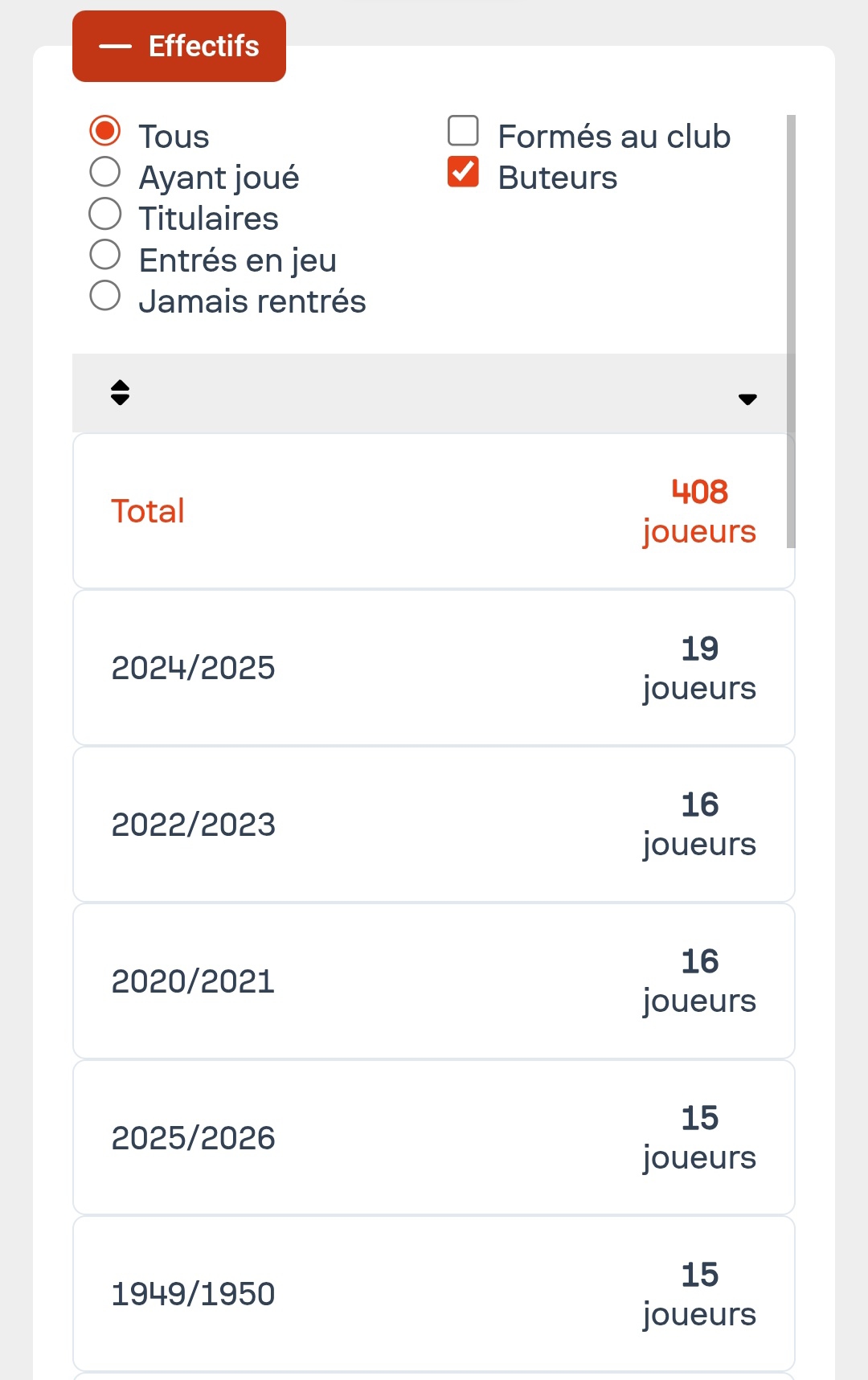Click the minus icon beside Effectifs

tap(115, 47)
